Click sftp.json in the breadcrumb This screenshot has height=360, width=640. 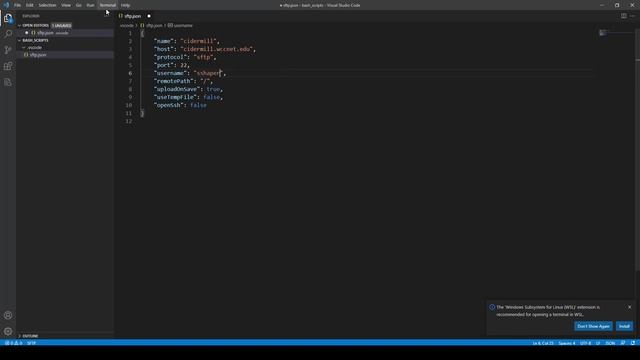(154, 25)
